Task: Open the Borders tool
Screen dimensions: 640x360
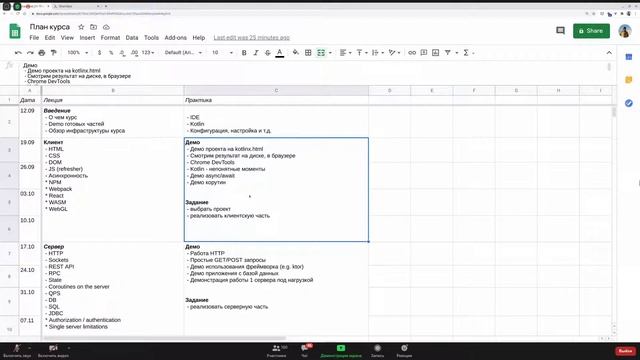Action: pos(308,53)
